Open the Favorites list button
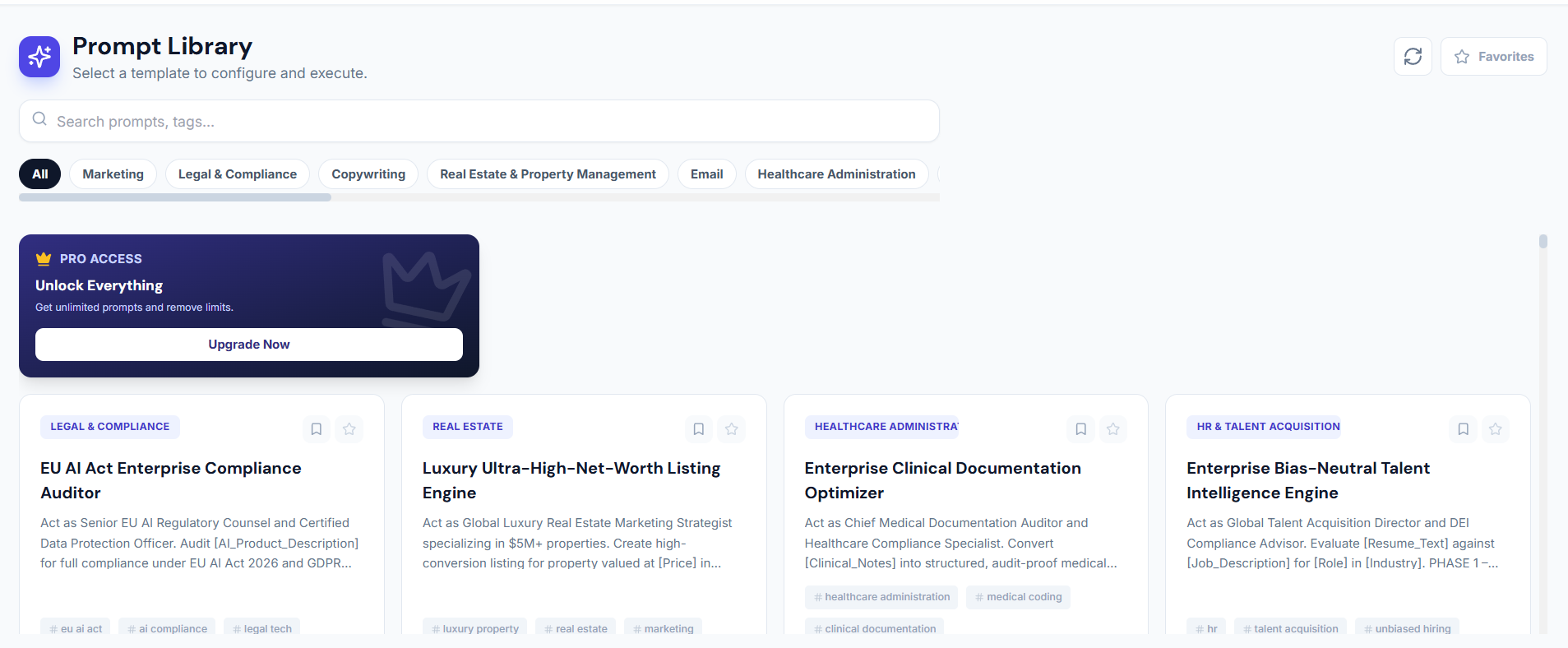The height and width of the screenshot is (648, 1568). [1493, 57]
